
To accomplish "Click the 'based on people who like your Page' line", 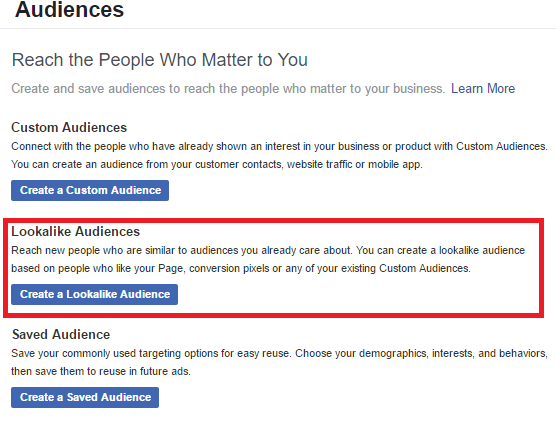I will pyautogui.click(x=241, y=268).
